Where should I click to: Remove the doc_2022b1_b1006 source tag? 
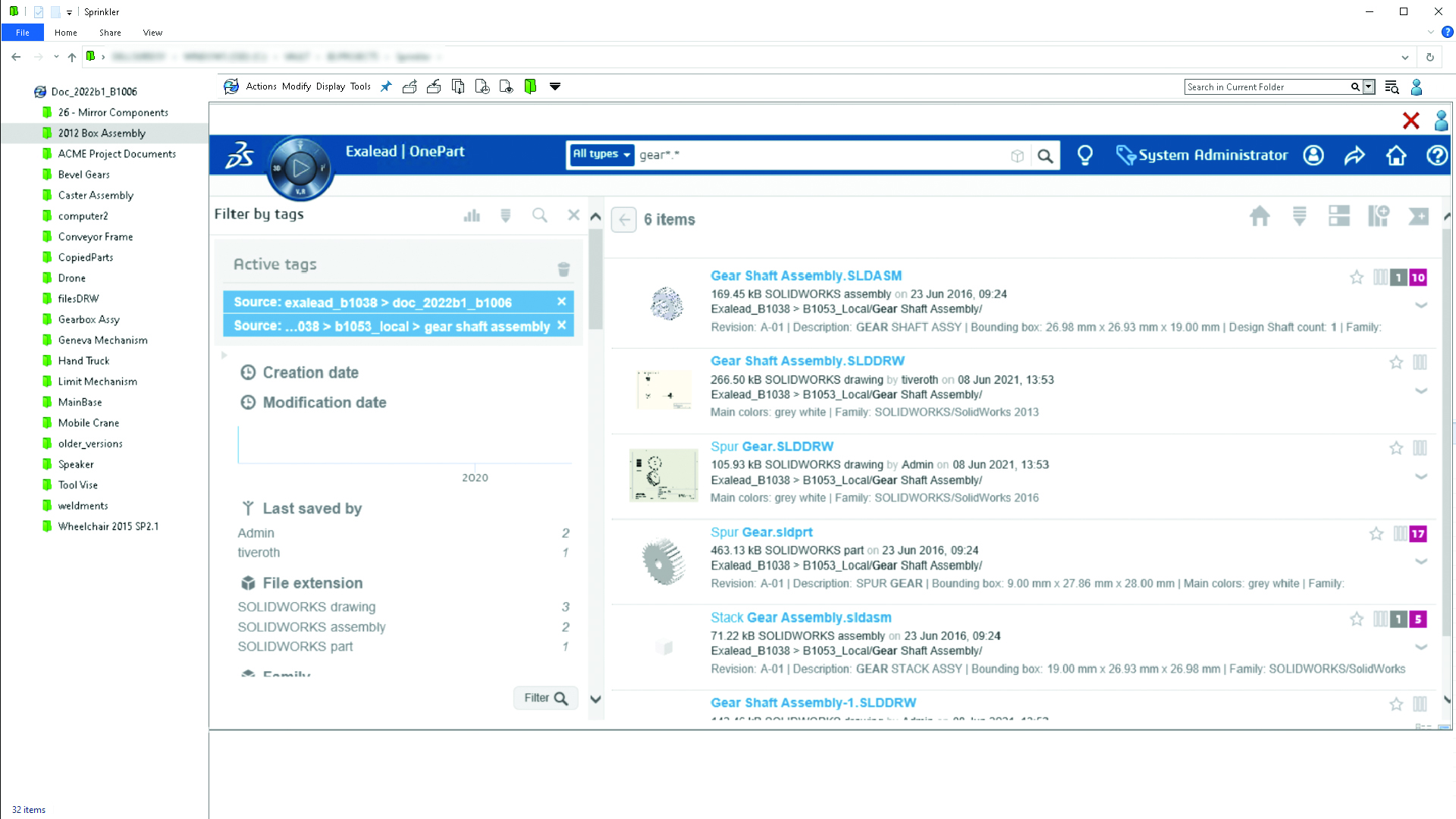(x=561, y=302)
